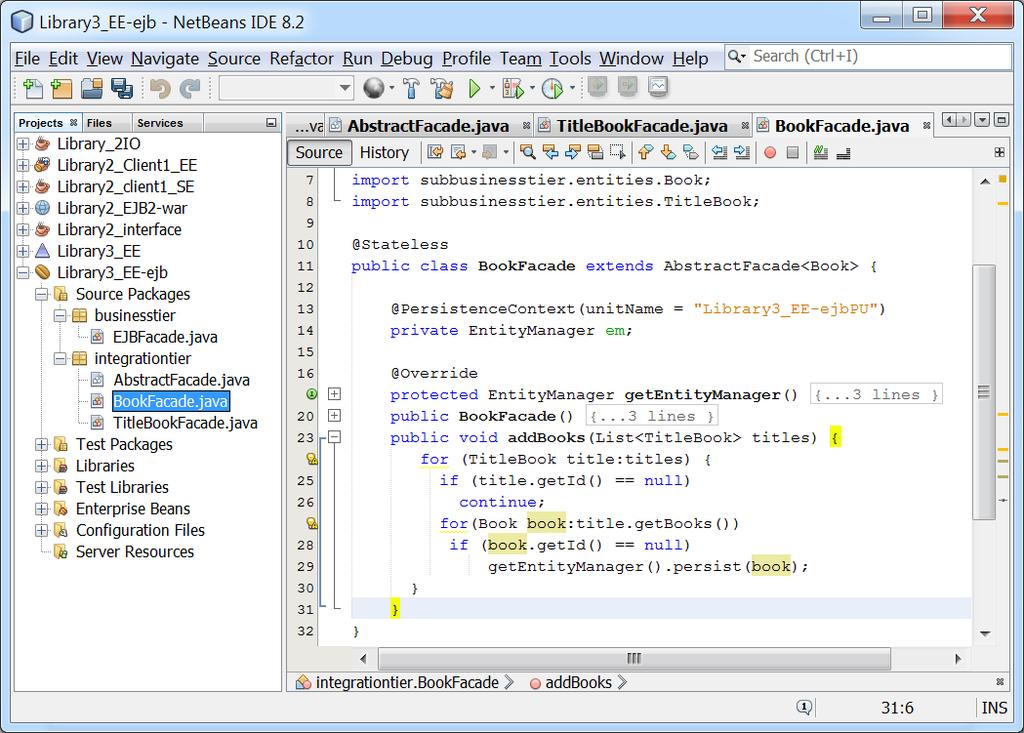Click the Source view button

(x=319, y=152)
